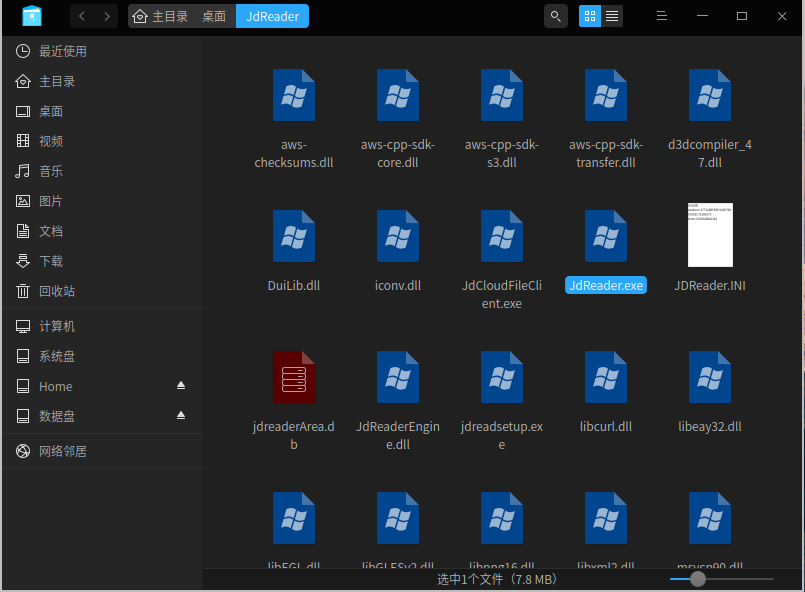805x592 pixels.
Task: Open 文档 folder in the sidebar
Action: pos(102,231)
